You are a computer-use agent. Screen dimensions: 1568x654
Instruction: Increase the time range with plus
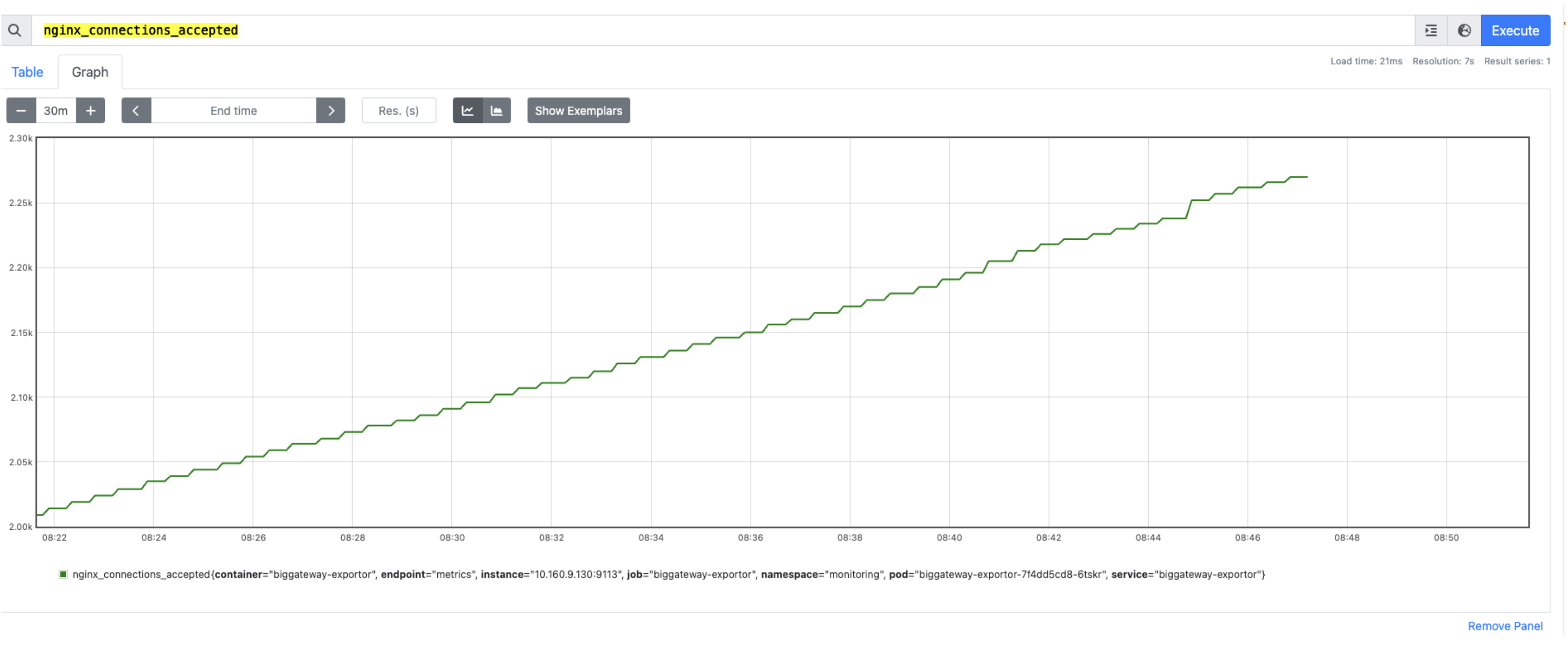[91, 111]
